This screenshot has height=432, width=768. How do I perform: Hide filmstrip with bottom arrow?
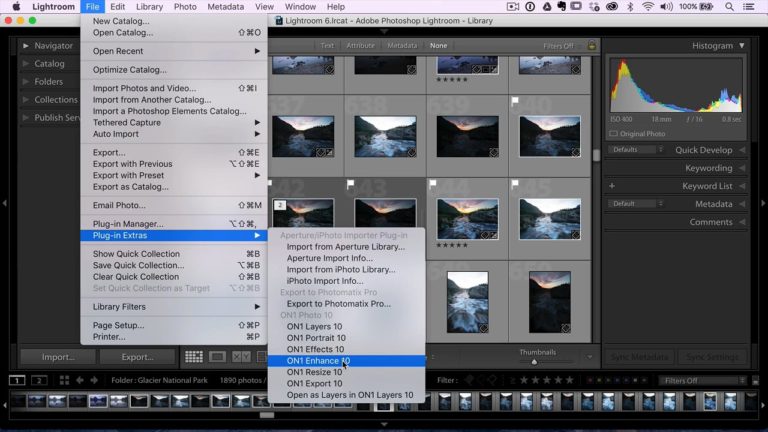coord(384,424)
